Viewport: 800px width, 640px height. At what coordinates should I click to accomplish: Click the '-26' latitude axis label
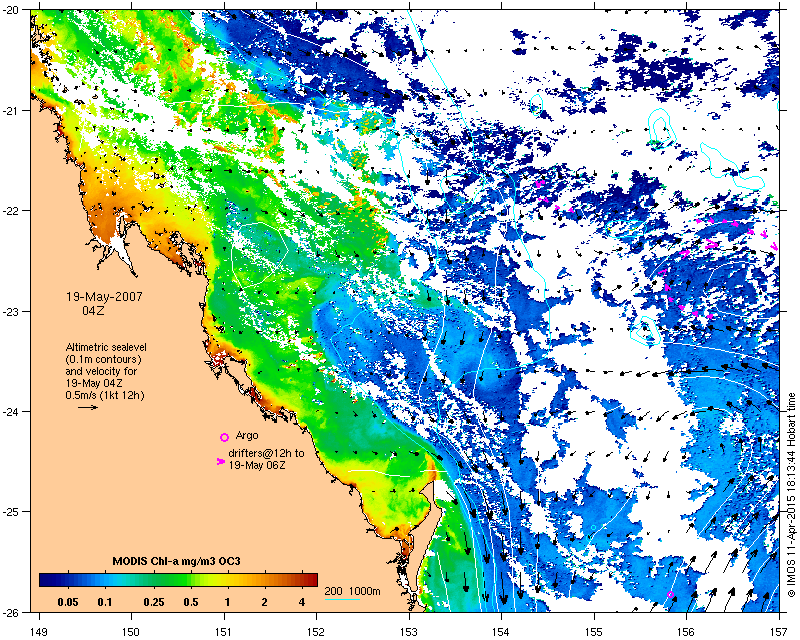(x=9, y=612)
